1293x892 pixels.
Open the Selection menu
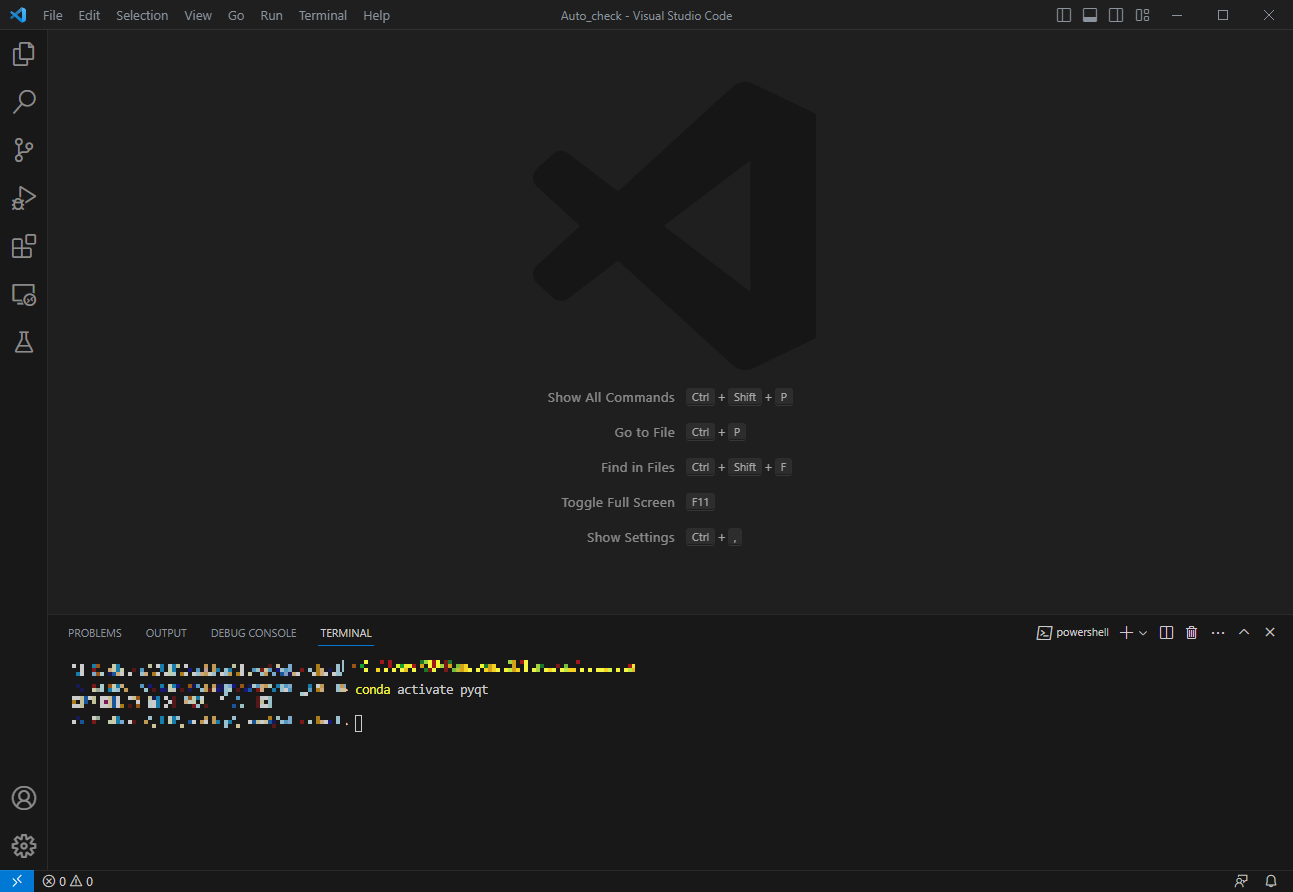tap(142, 15)
